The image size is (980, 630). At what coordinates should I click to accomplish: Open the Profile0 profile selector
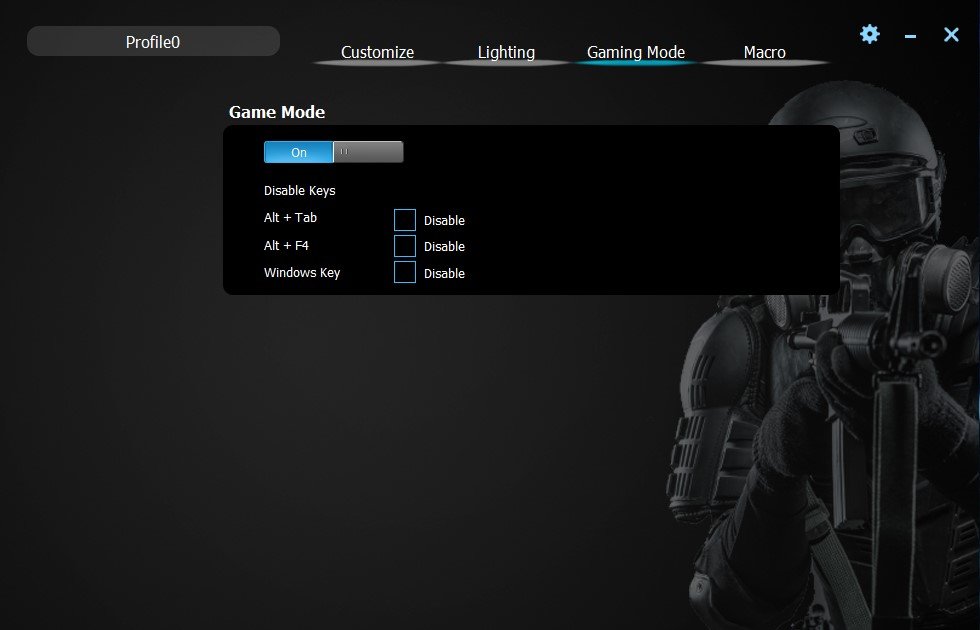[x=153, y=41]
